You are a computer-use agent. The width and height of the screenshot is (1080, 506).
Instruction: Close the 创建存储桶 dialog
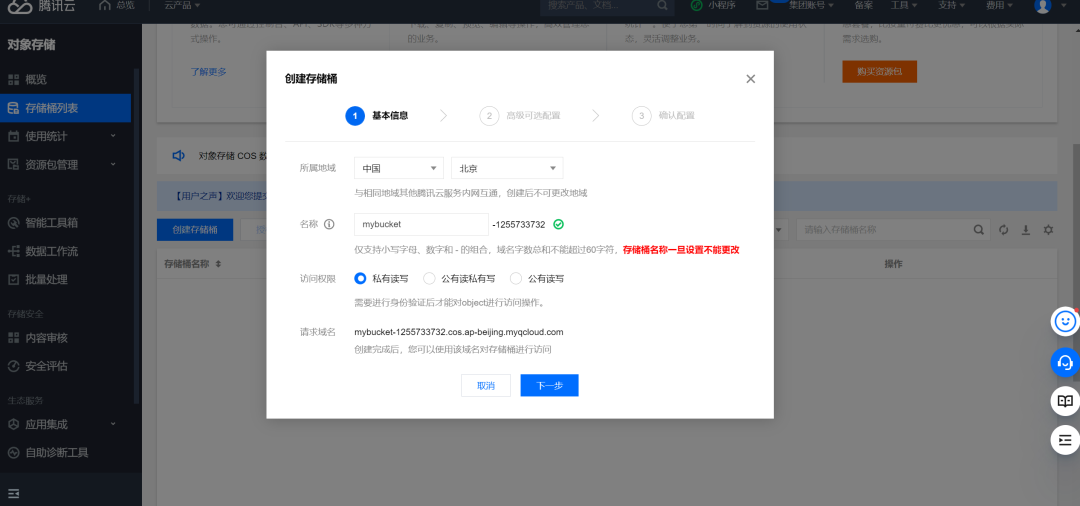(751, 78)
